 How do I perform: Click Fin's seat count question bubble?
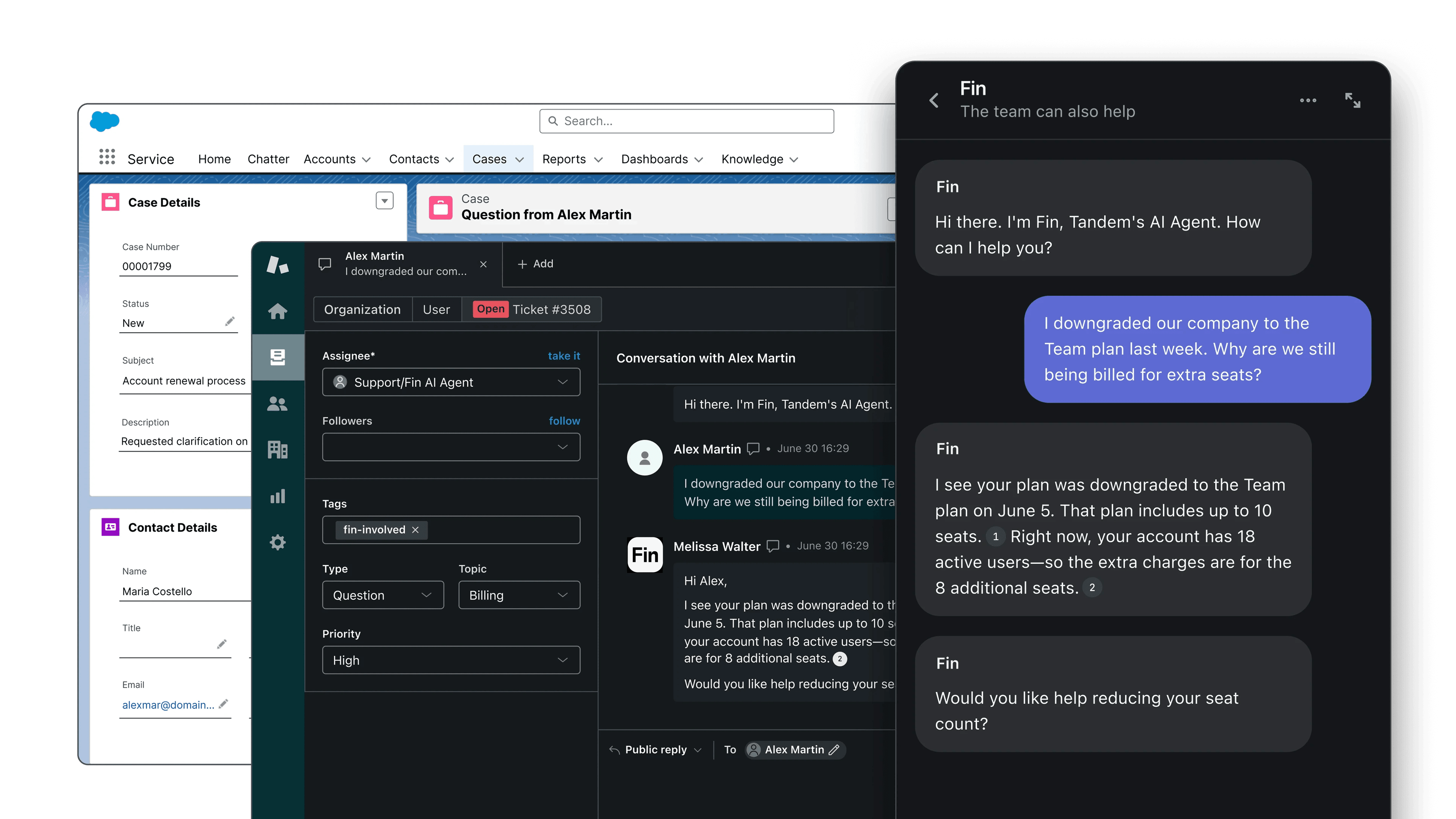pyautogui.click(x=1113, y=693)
